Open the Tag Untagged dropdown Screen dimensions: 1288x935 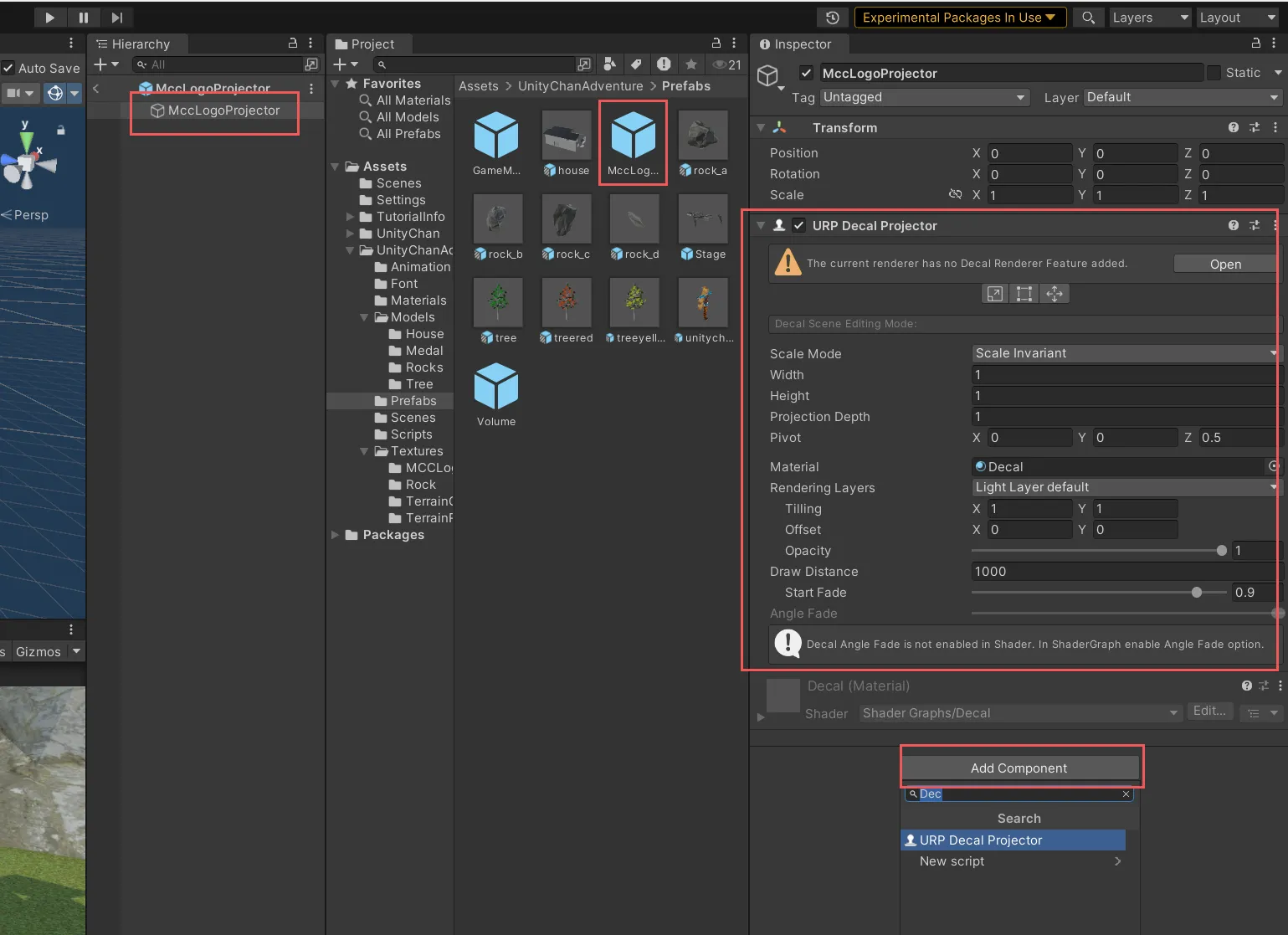pos(924,97)
